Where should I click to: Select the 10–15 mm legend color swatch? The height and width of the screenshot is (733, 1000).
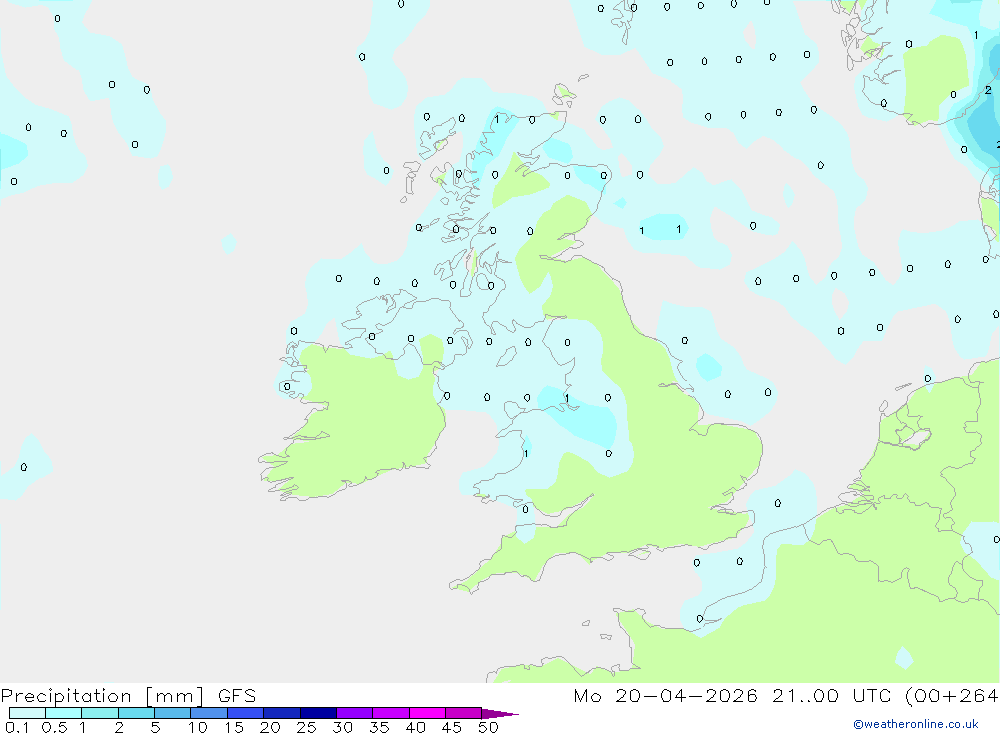(x=209, y=713)
